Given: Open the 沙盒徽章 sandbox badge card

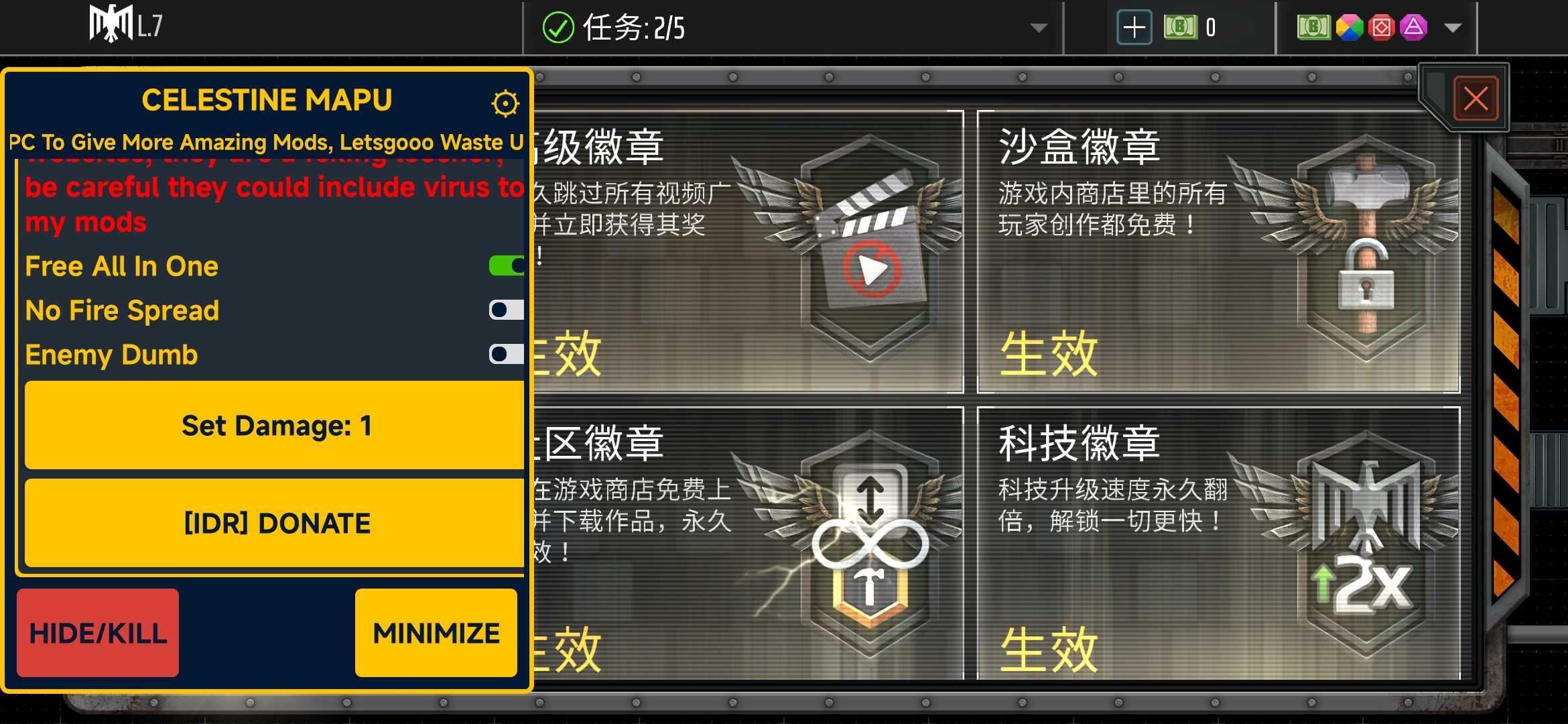Looking at the screenshot, I should tap(1218, 251).
